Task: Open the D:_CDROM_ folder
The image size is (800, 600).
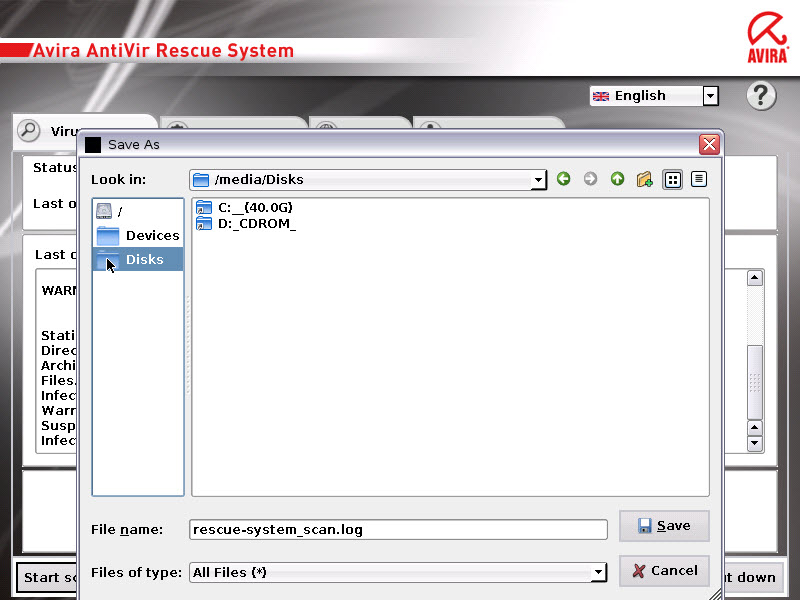Action: [246, 223]
